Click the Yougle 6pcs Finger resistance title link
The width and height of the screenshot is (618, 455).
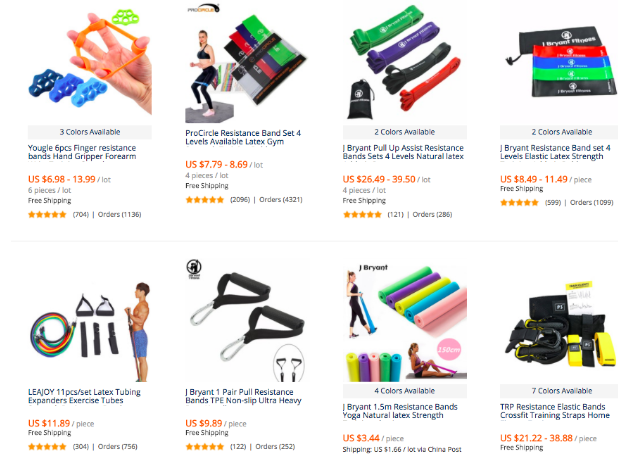coord(82,152)
